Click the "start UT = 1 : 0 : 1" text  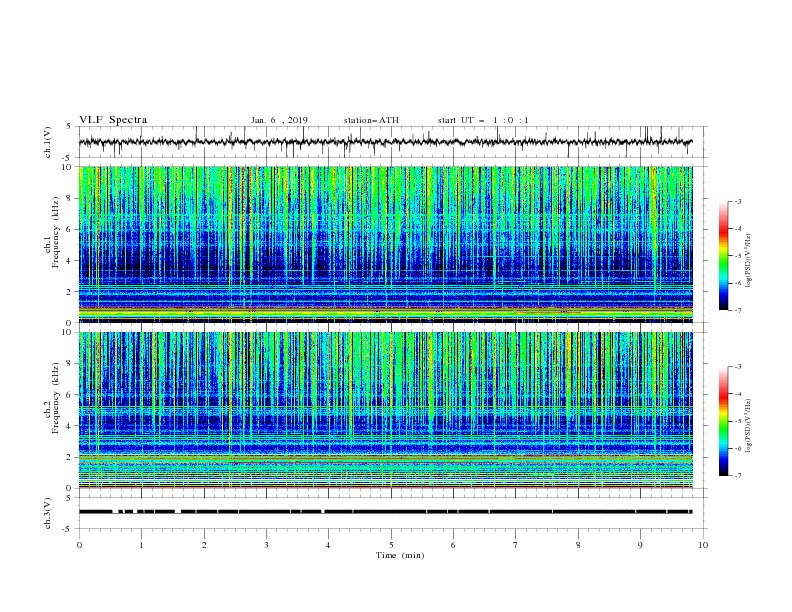click(483, 120)
